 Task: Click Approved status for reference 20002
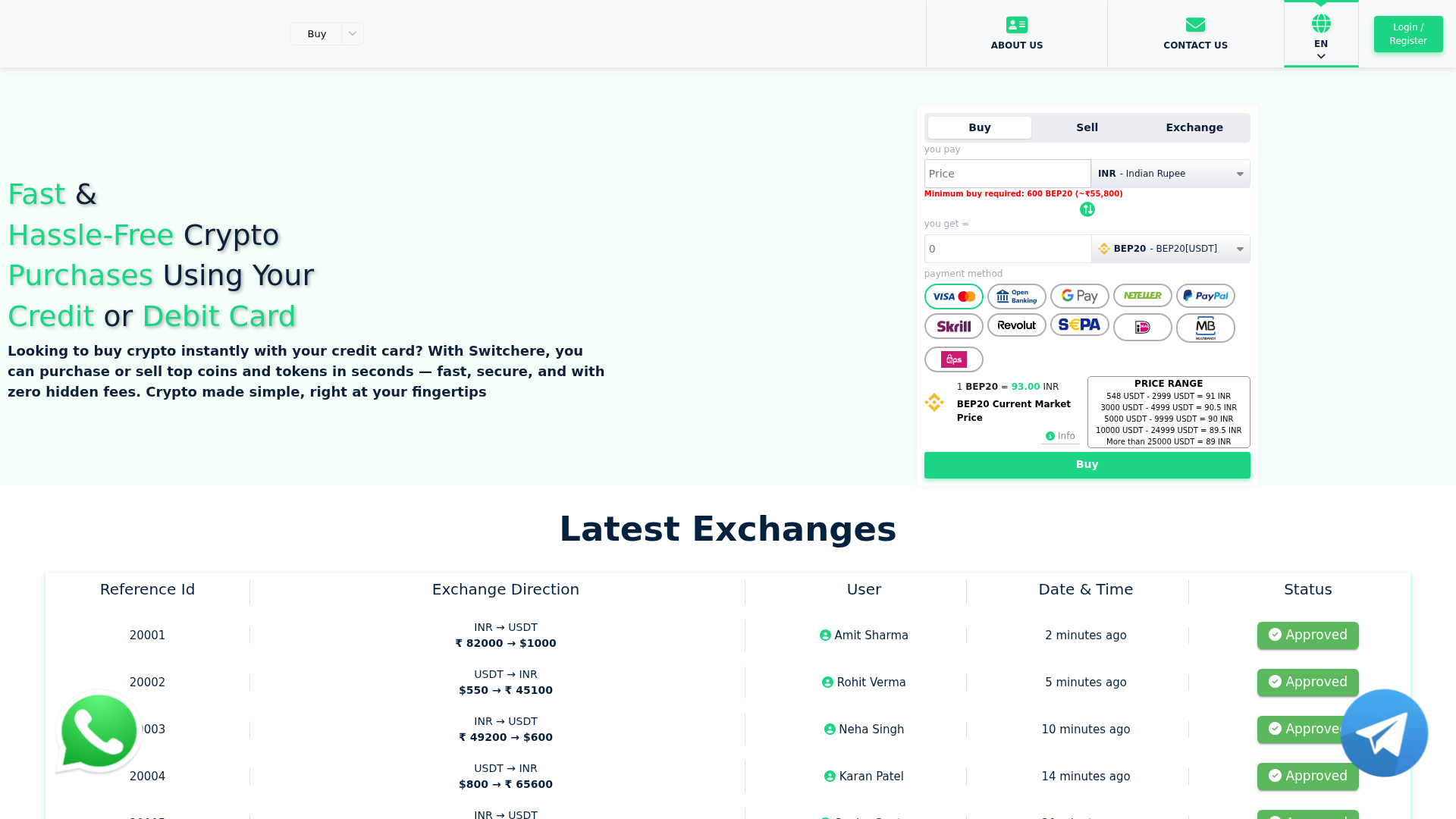click(x=1307, y=682)
